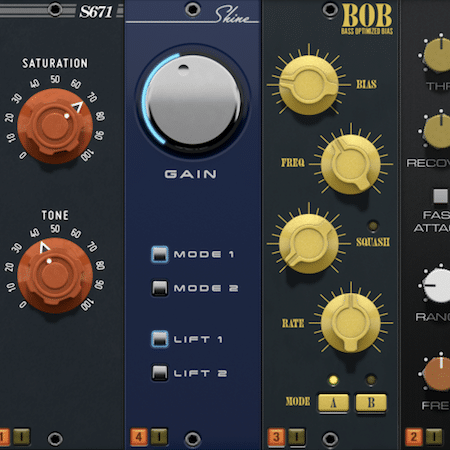Viewport: 450px width, 450px height.
Task: Click the BOB Bias knob
Action: coord(309,85)
